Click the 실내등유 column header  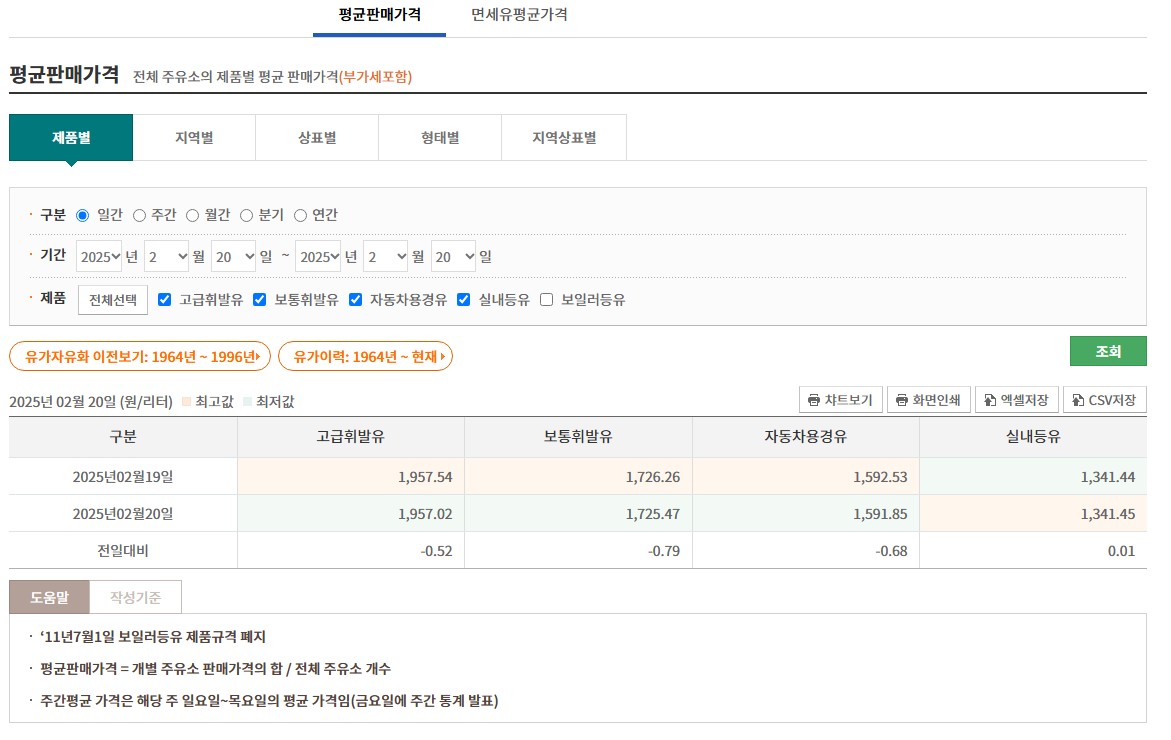coord(1033,437)
